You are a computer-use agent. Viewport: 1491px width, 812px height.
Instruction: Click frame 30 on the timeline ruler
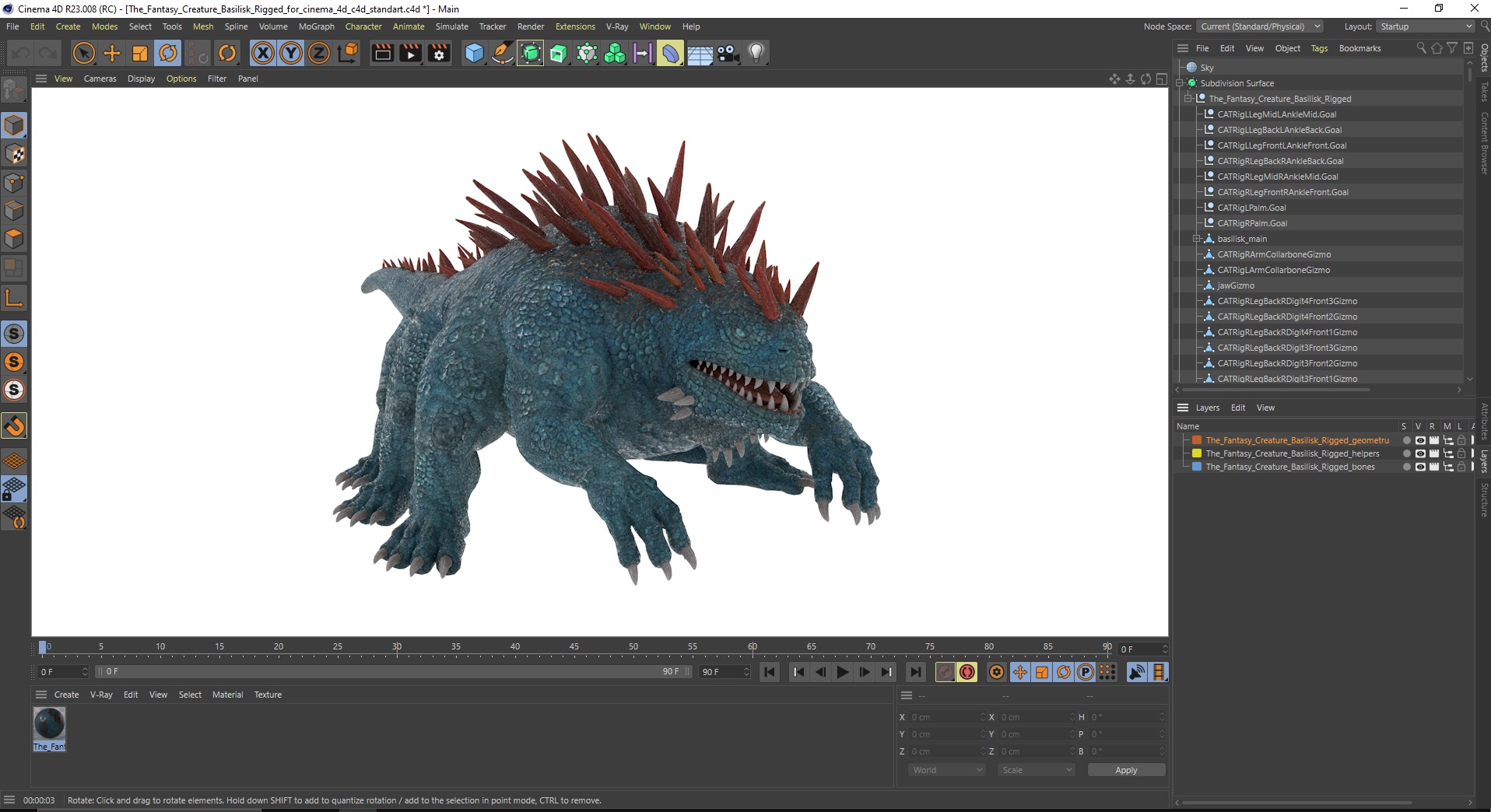point(397,647)
